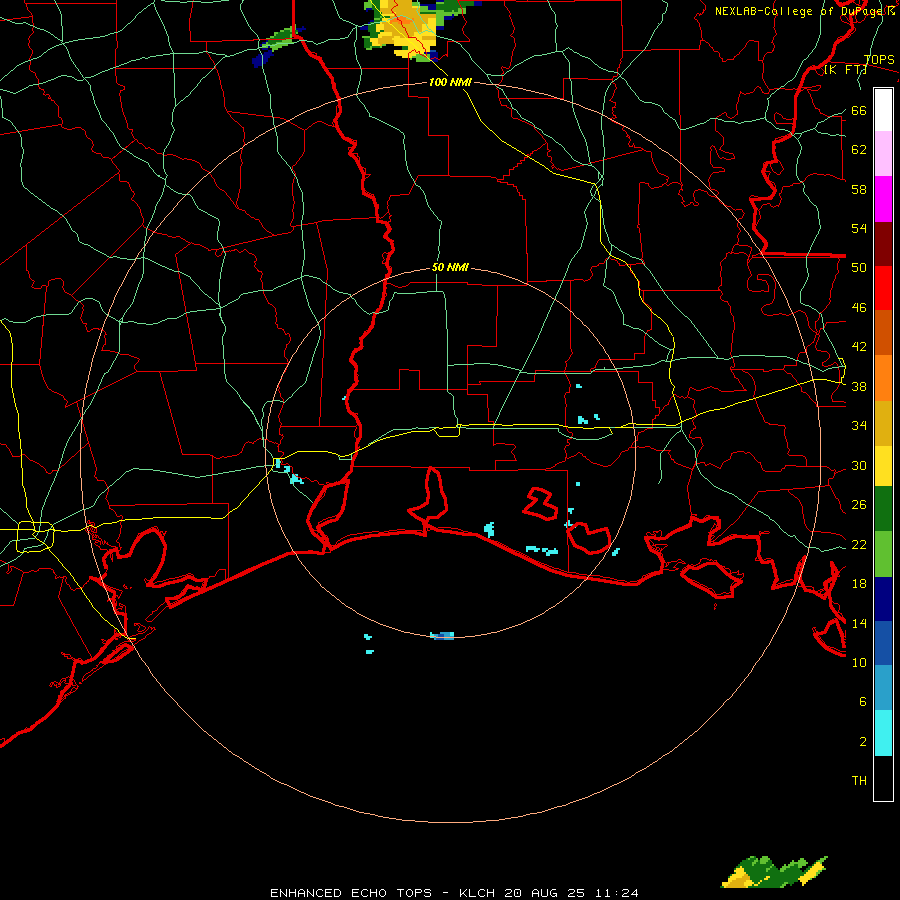Click the cyan legend swatch

click(883, 733)
